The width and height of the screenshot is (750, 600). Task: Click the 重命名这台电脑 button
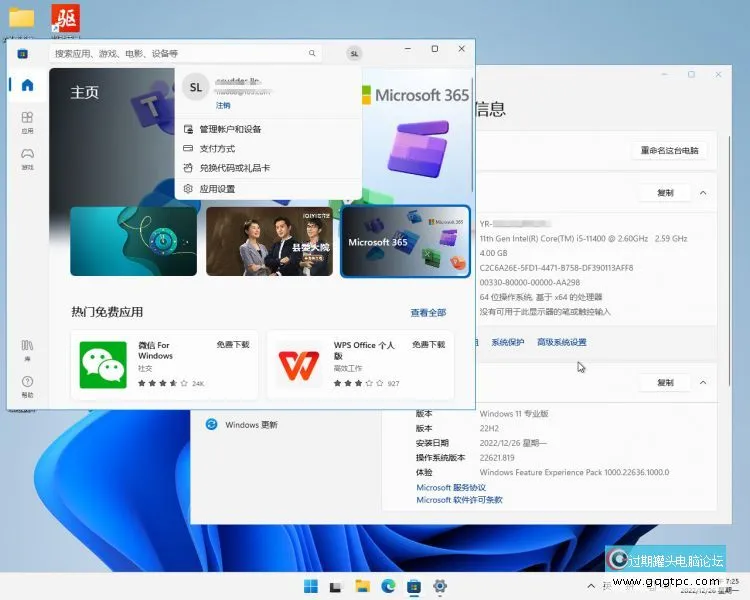pos(669,151)
